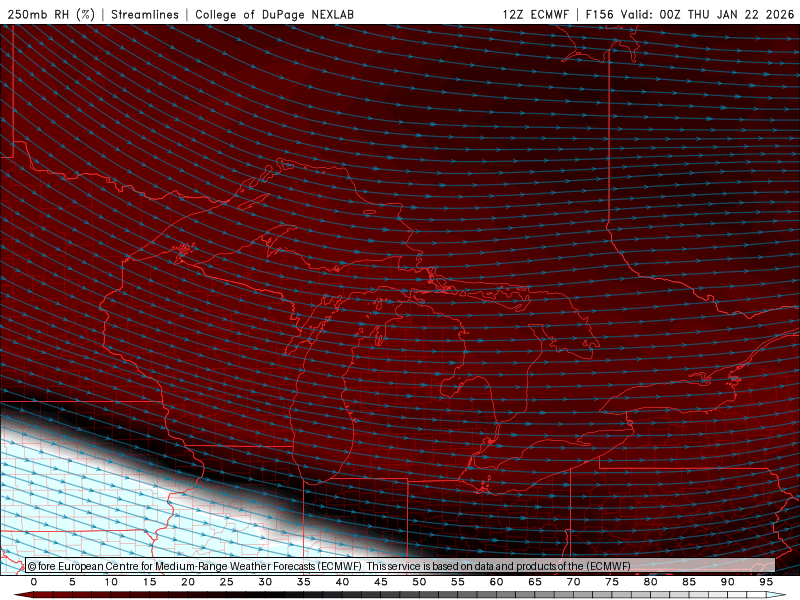The width and height of the screenshot is (800, 600).
Task: Click the "75" scale label
Action: pos(612,582)
